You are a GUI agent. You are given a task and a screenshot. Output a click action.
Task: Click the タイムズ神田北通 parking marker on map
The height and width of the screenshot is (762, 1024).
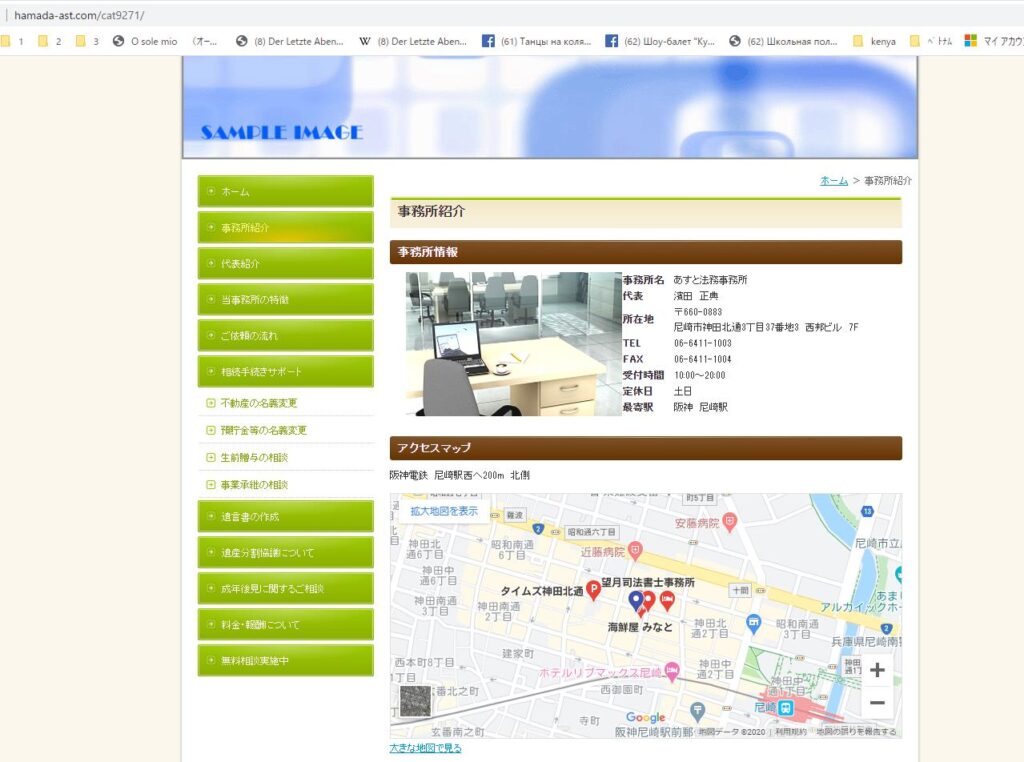tap(592, 590)
